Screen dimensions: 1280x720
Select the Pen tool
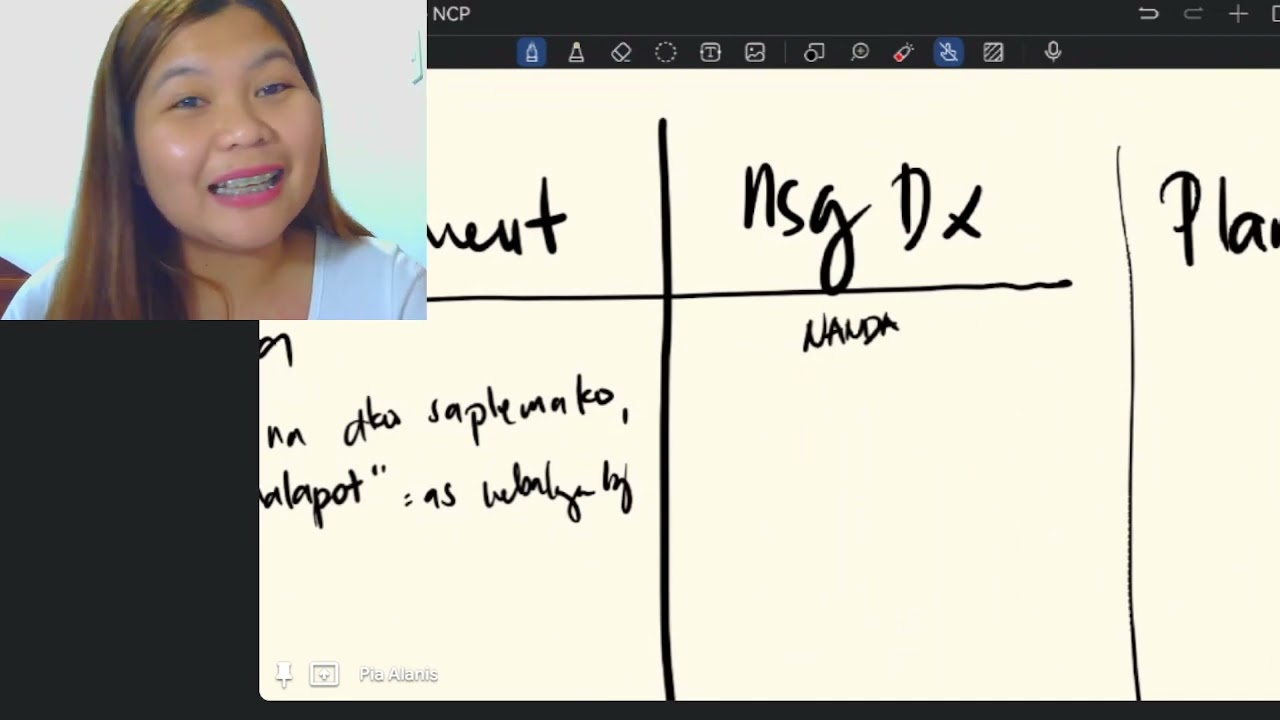(x=531, y=52)
